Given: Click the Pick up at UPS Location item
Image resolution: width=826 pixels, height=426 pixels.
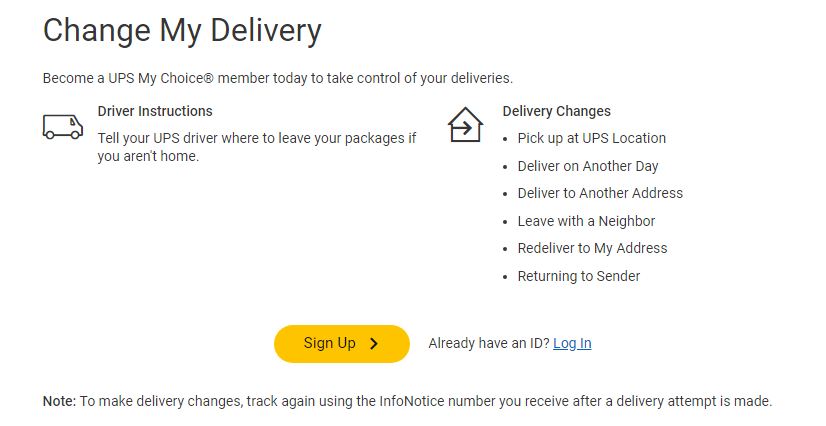Looking at the screenshot, I should click(x=591, y=138).
